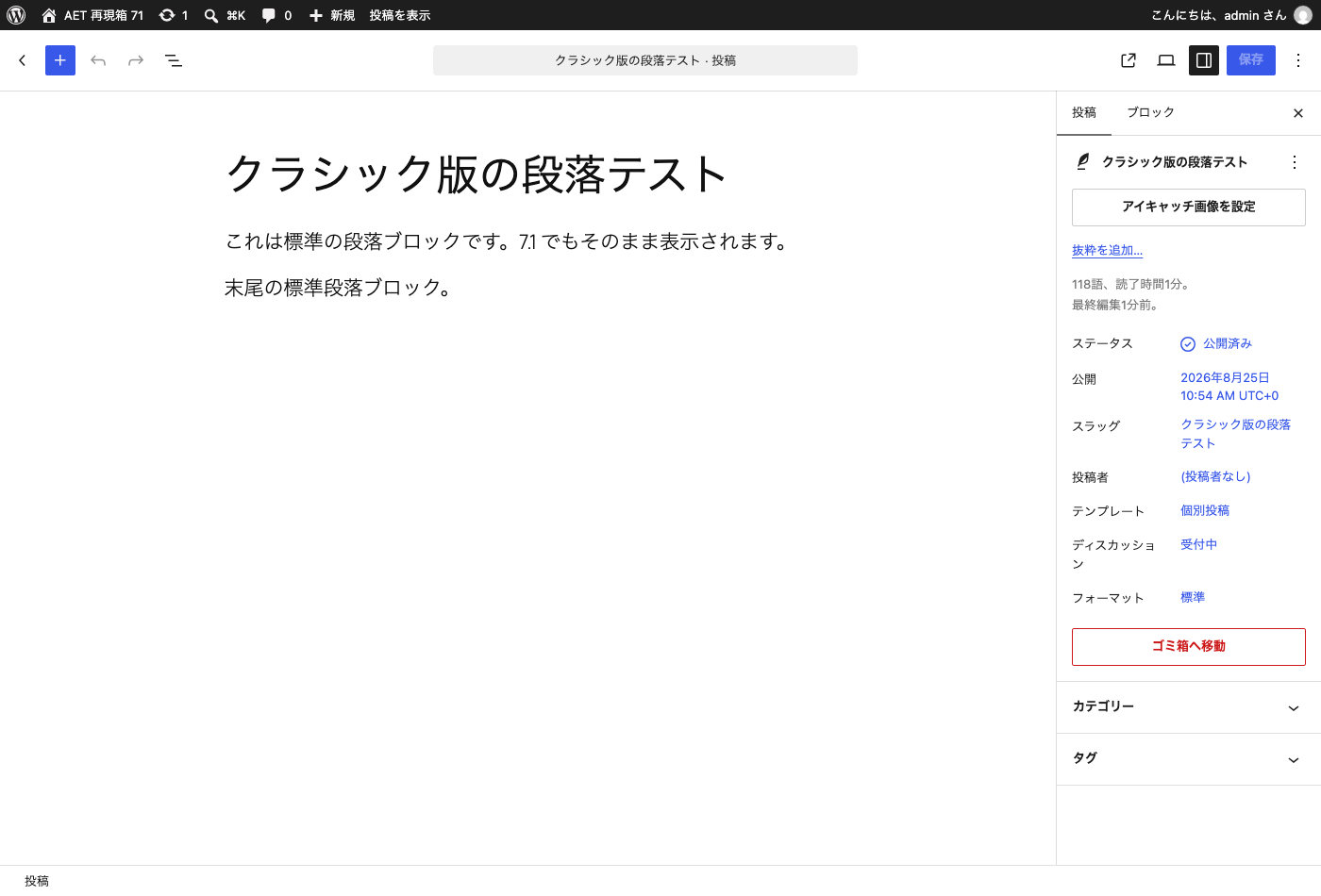Click the ステータス label
Viewport: 1321px width, 896px height.
[x=1102, y=343]
